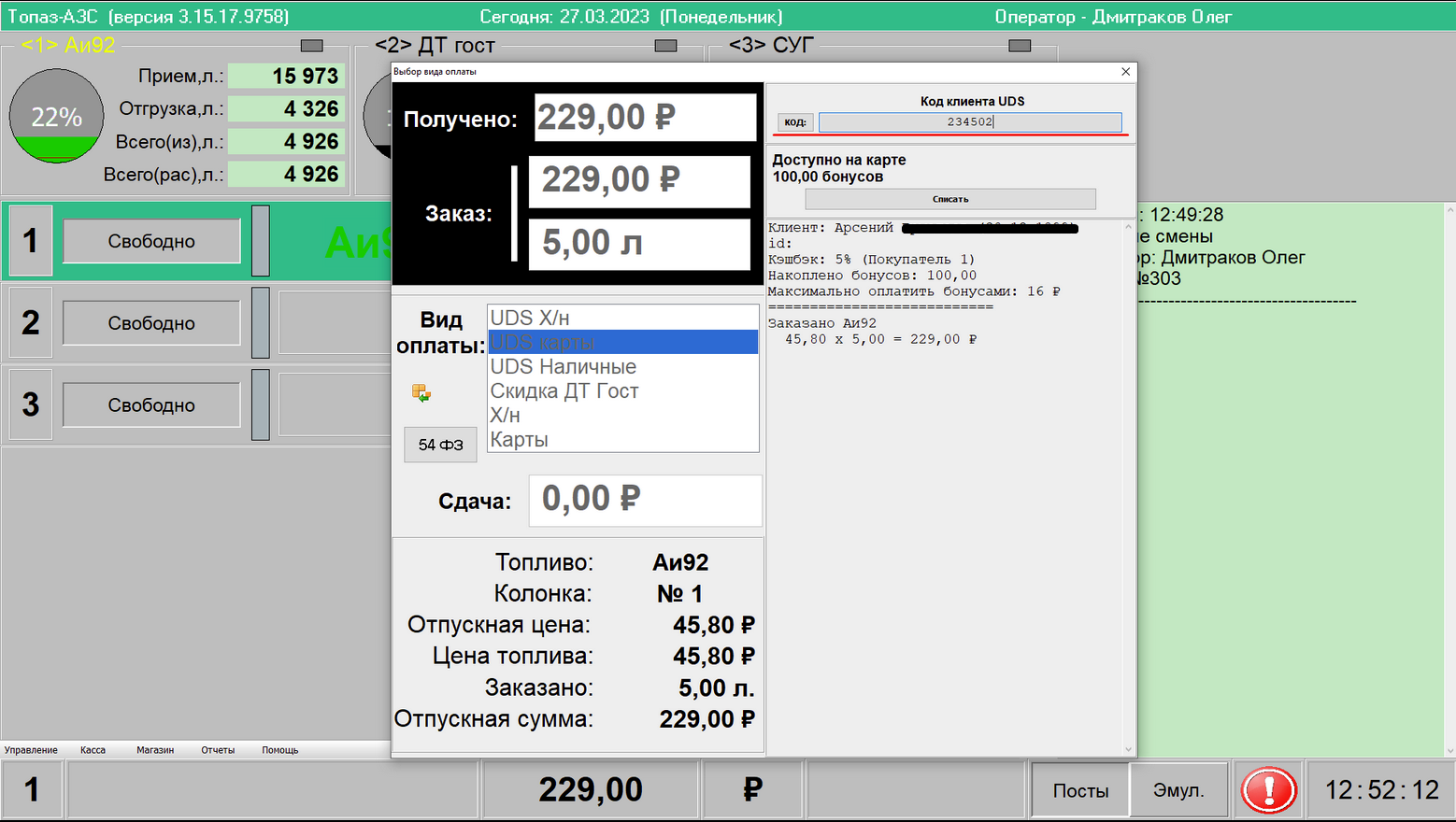Click the Отгрузка value 4 326
This screenshot has width=1456, height=822.
click(x=286, y=108)
